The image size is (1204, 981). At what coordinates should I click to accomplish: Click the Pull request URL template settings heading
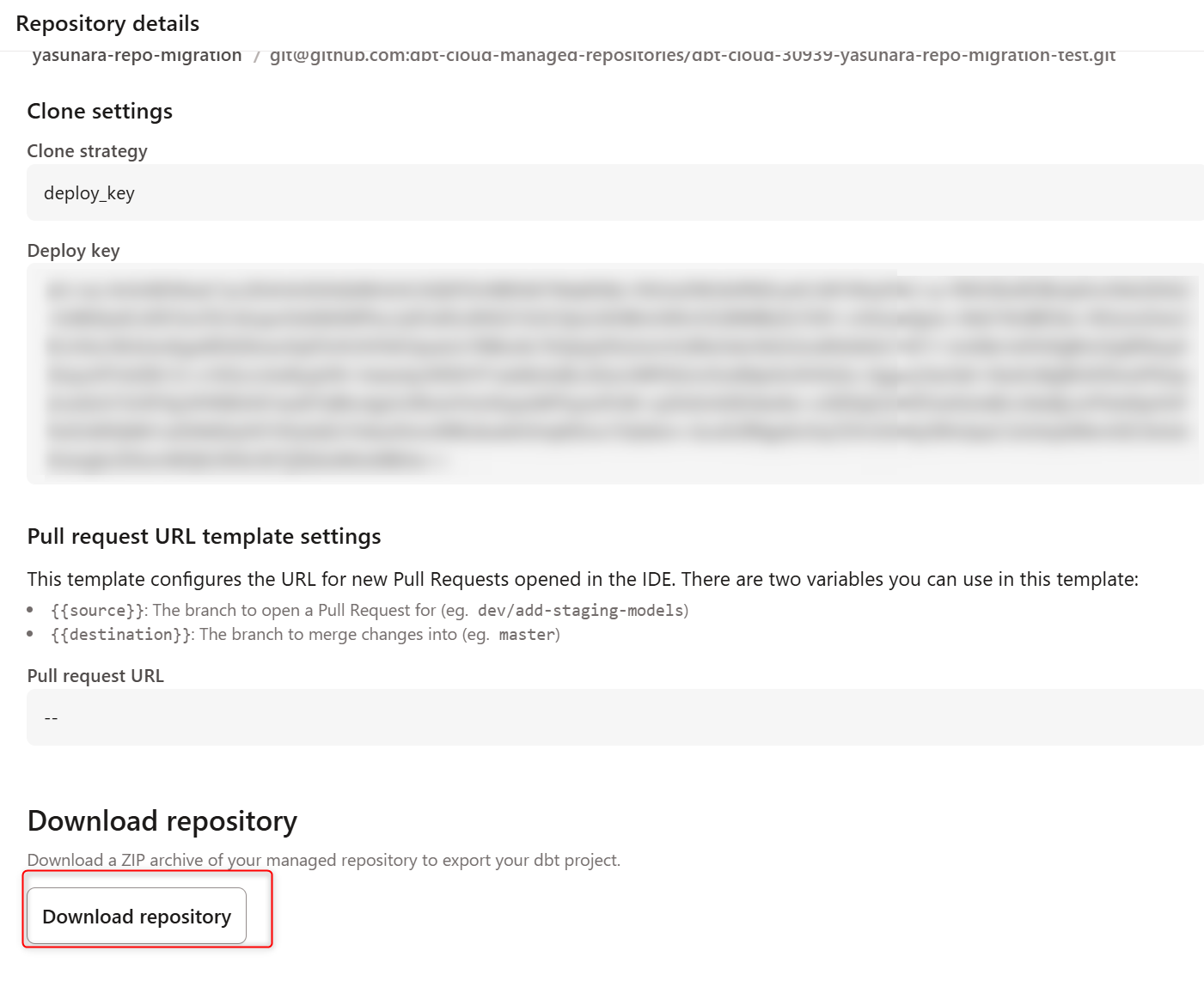204,536
